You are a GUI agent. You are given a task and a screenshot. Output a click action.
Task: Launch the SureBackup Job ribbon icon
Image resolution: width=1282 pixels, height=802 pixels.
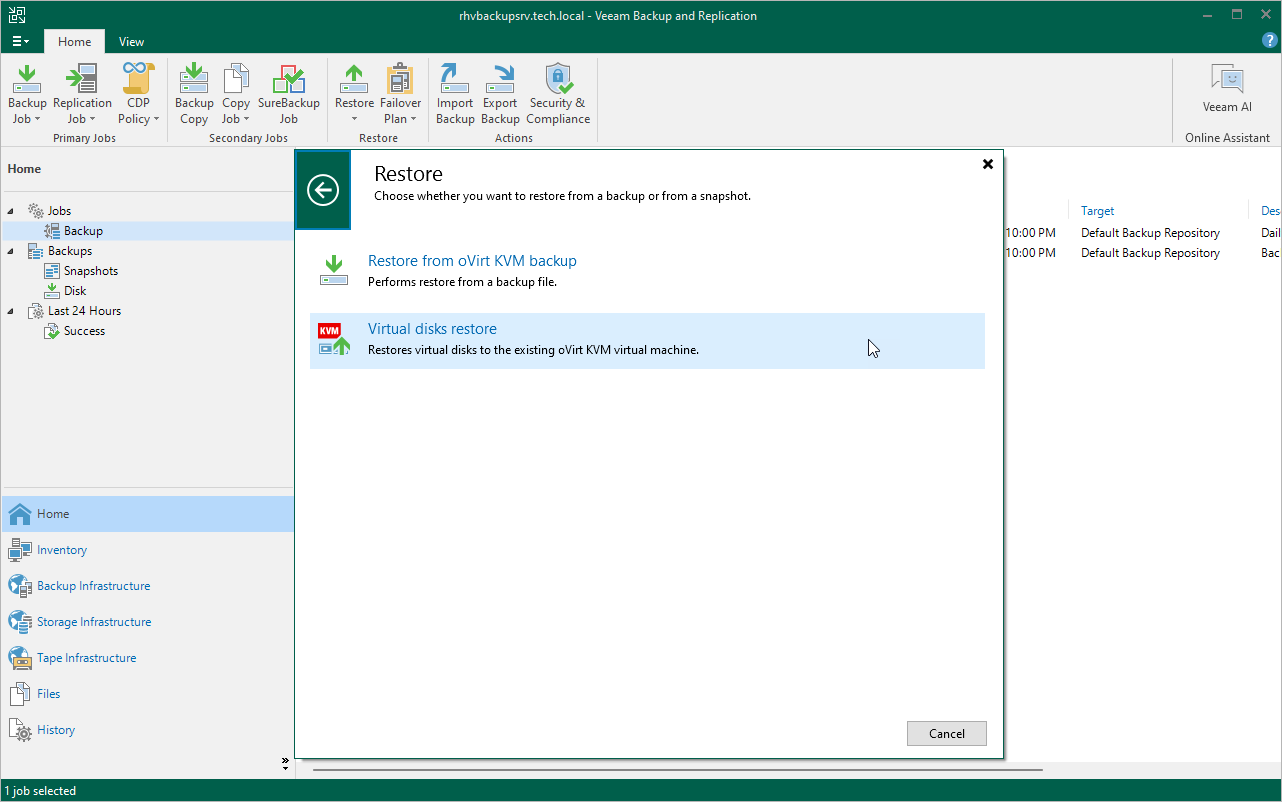(x=289, y=94)
